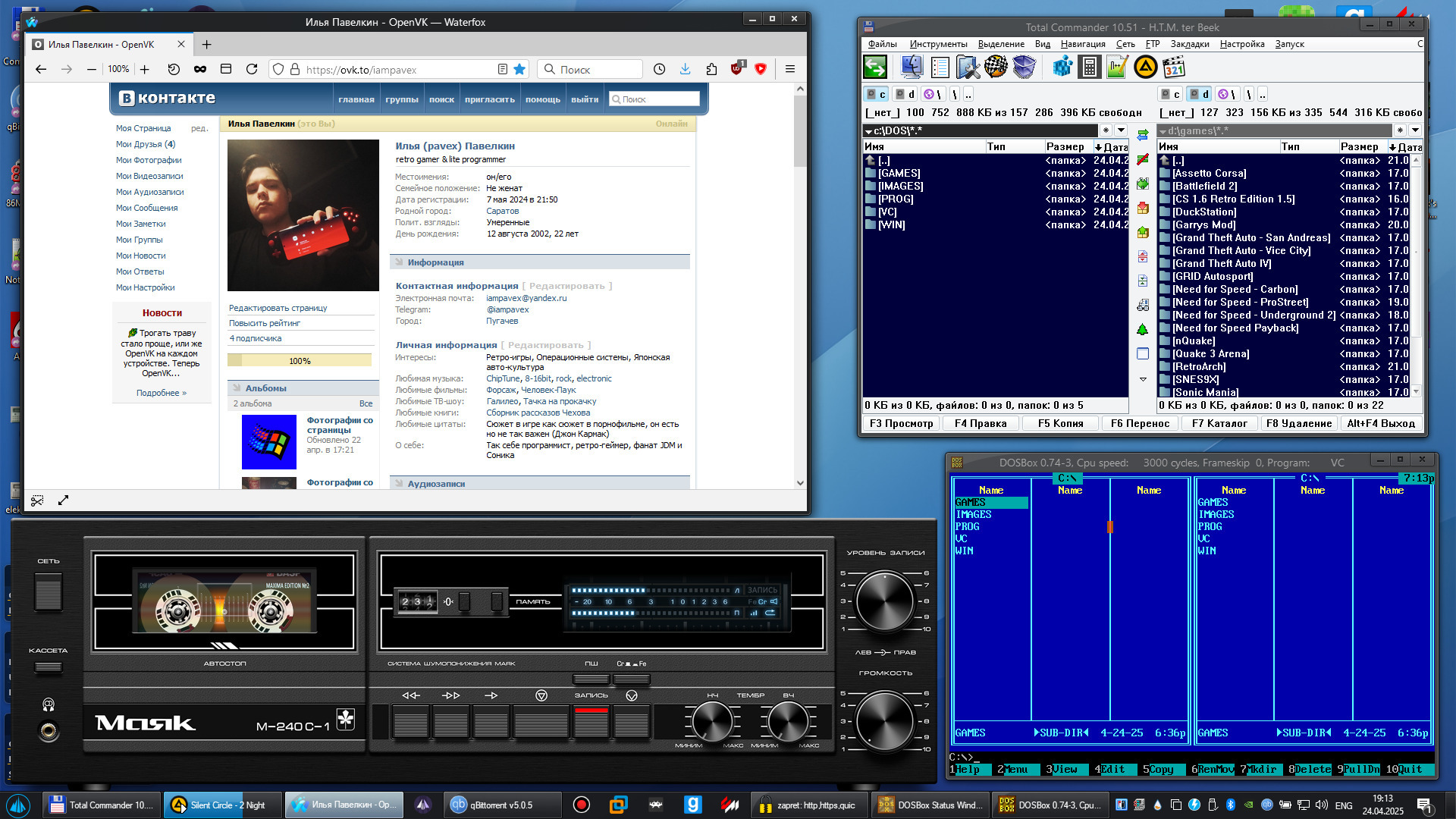Image resolution: width=1456 pixels, height=819 pixels.
Task: Select drive d in the left panel
Action: click(x=905, y=94)
